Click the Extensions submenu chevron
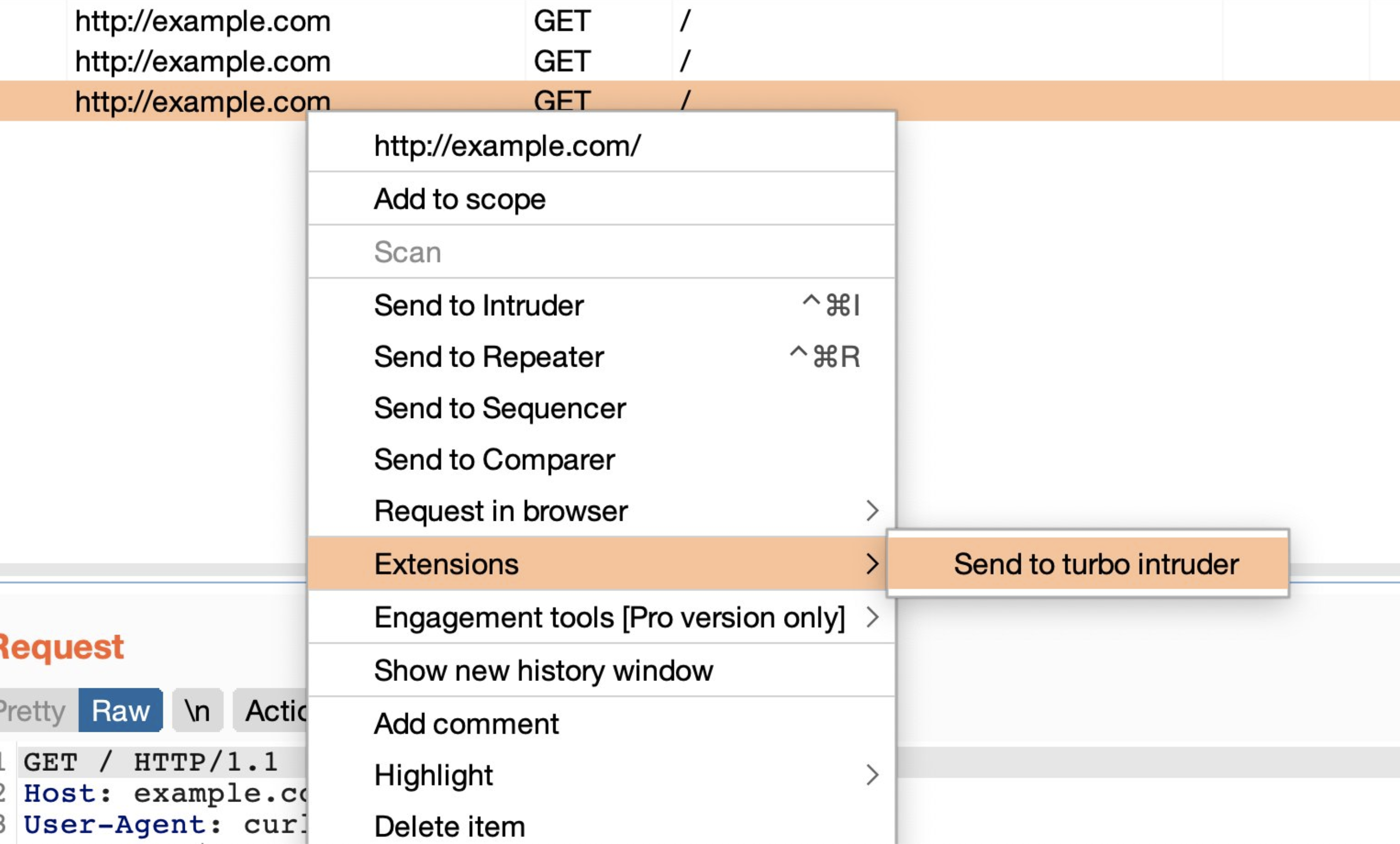The height and width of the screenshot is (844, 1400). point(872,564)
